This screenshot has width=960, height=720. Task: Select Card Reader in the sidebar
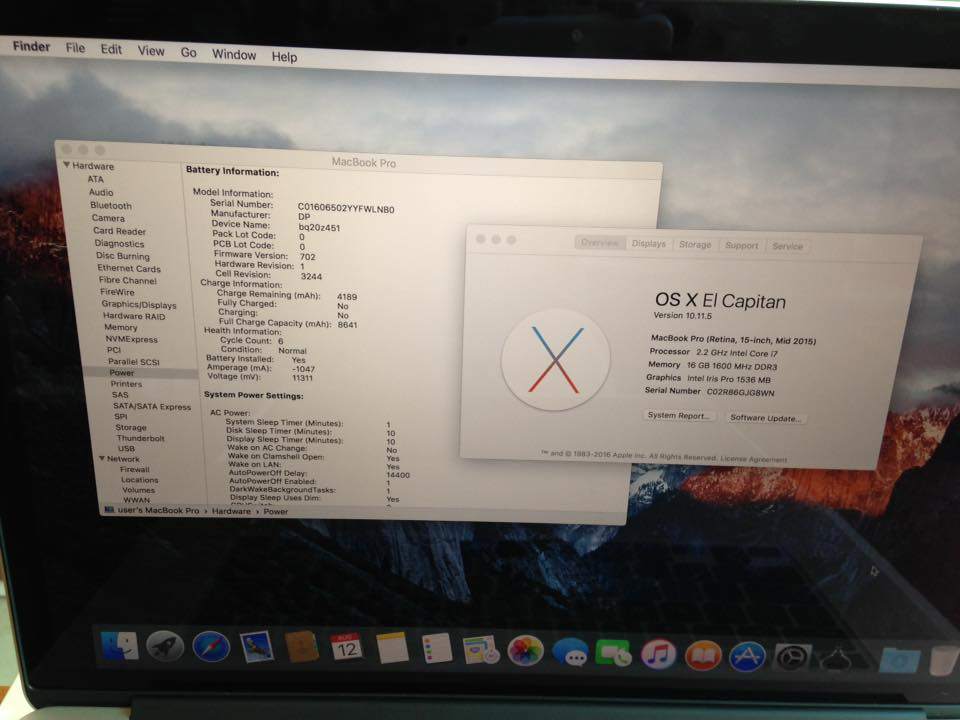[119, 231]
